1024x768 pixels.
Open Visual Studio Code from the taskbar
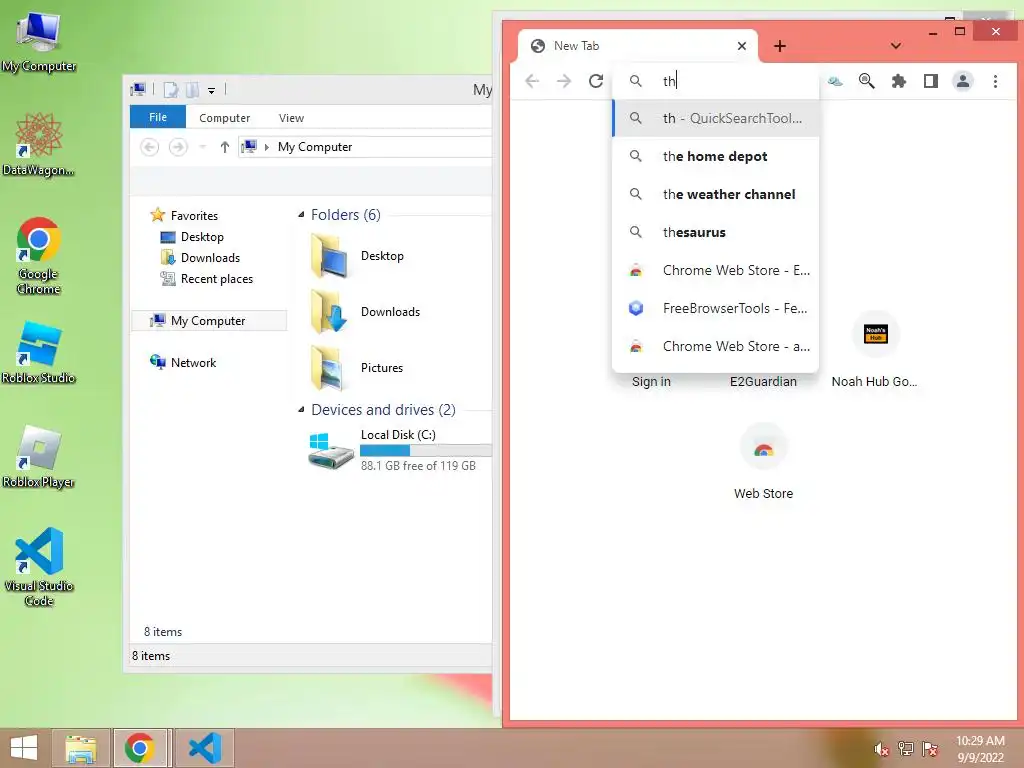[205, 748]
